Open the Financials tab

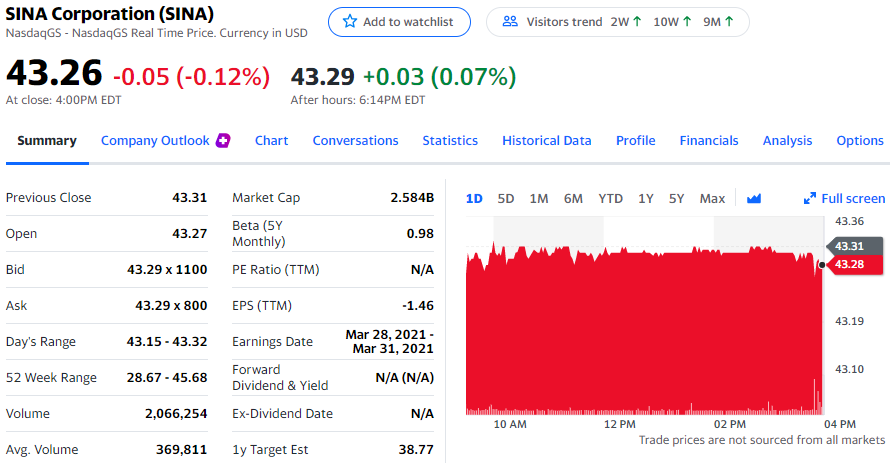[x=709, y=141]
